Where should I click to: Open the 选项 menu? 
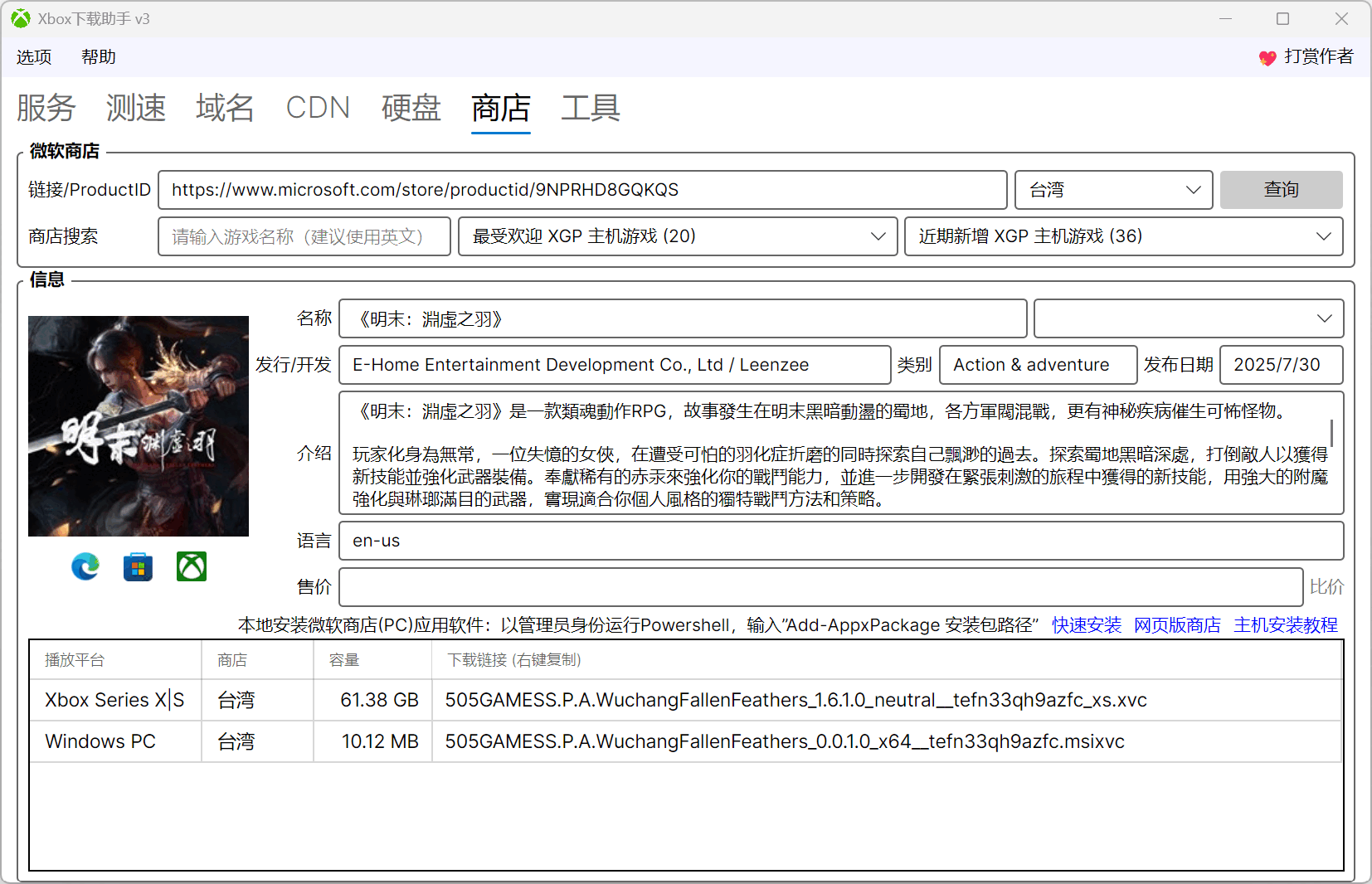tap(34, 56)
